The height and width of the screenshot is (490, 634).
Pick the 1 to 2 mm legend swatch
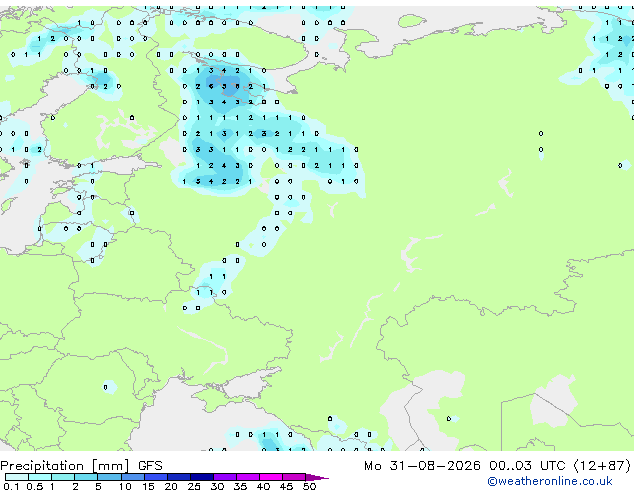tap(63, 477)
